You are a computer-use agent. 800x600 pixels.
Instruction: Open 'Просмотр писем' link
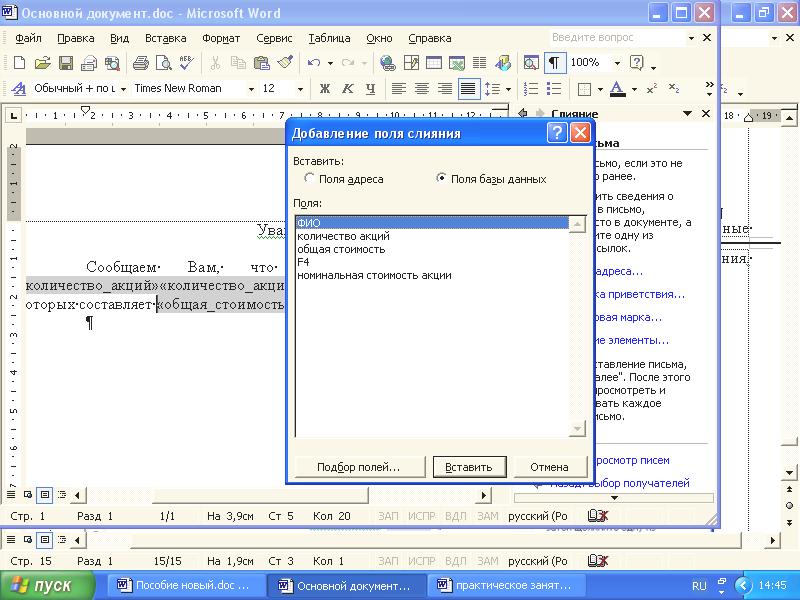(633, 460)
